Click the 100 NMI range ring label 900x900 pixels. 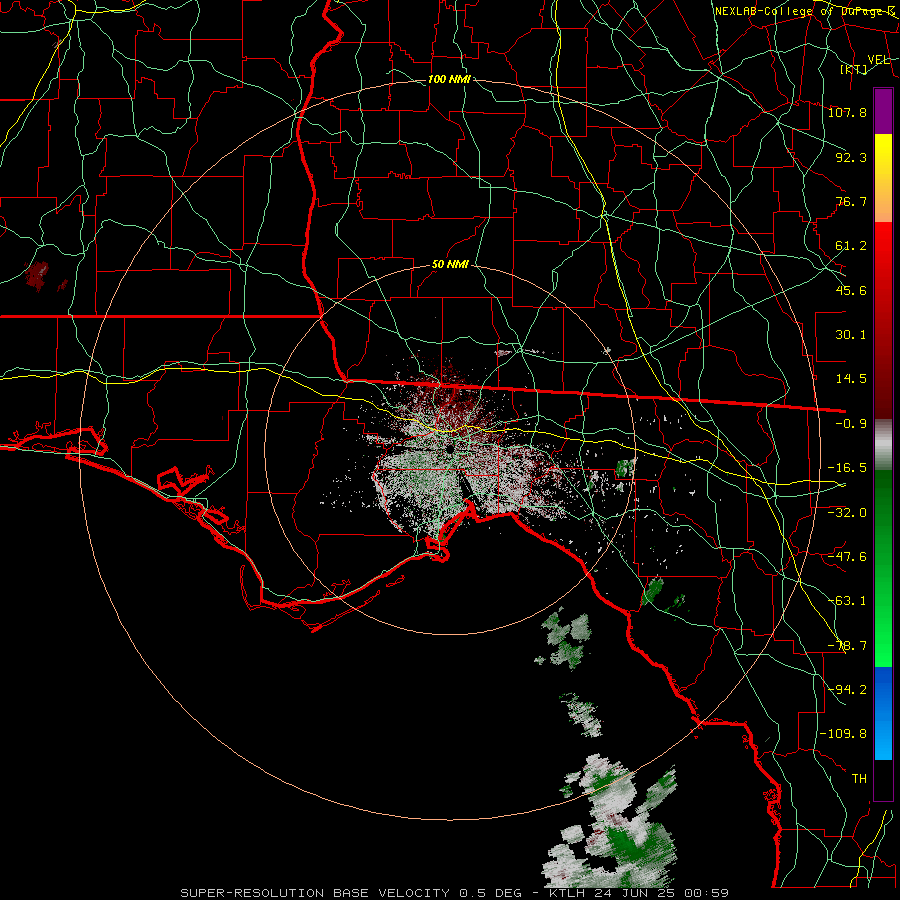pos(449,79)
